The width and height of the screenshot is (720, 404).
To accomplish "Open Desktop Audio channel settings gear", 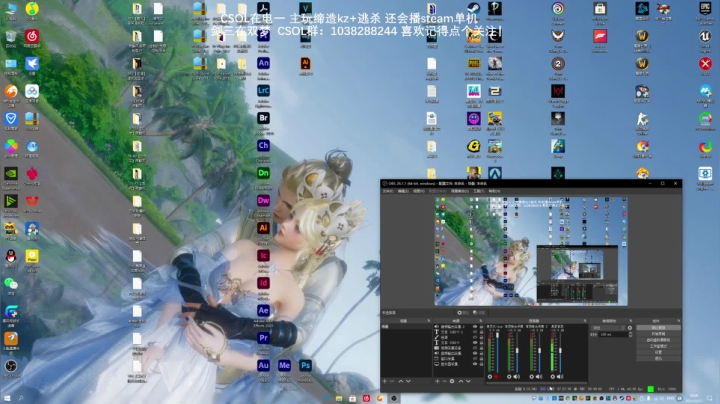I will coord(553,376).
